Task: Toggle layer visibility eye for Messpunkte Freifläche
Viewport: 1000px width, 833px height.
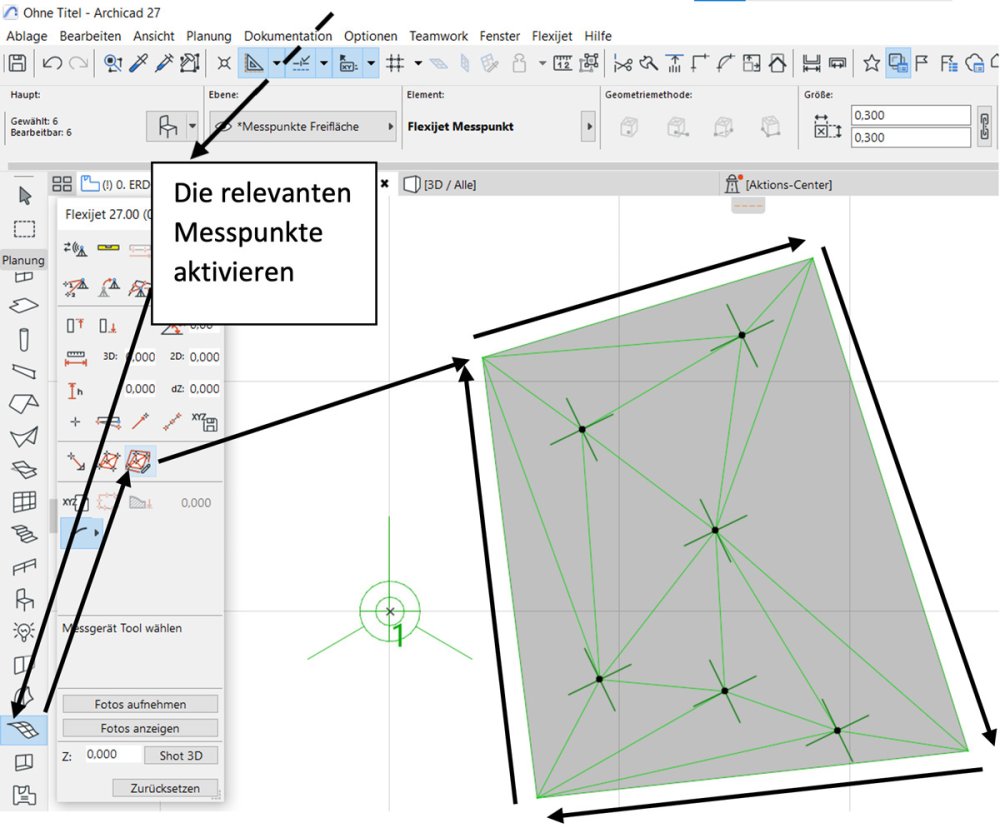Action: (x=223, y=126)
